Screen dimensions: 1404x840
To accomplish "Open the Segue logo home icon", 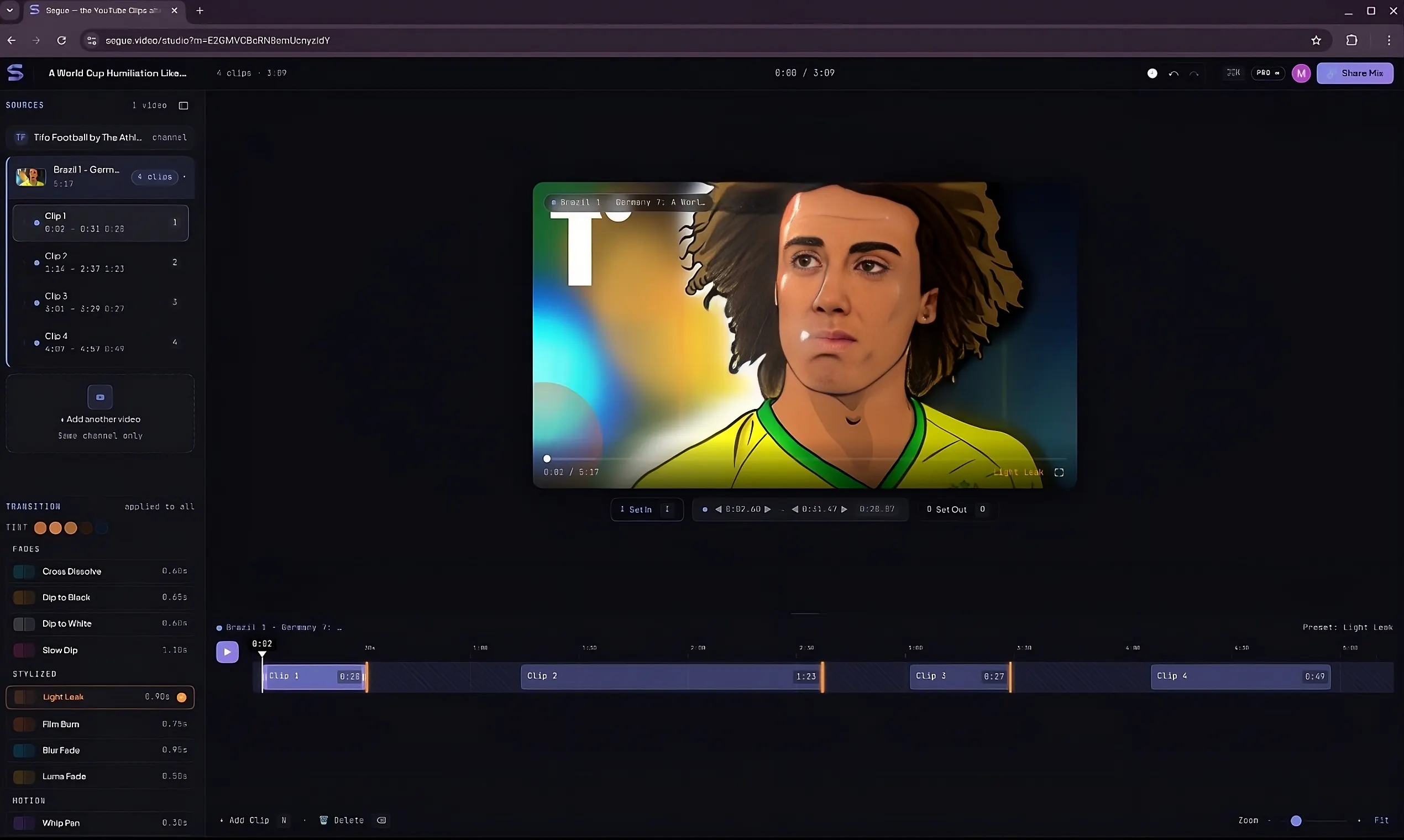I will point(15,72).
